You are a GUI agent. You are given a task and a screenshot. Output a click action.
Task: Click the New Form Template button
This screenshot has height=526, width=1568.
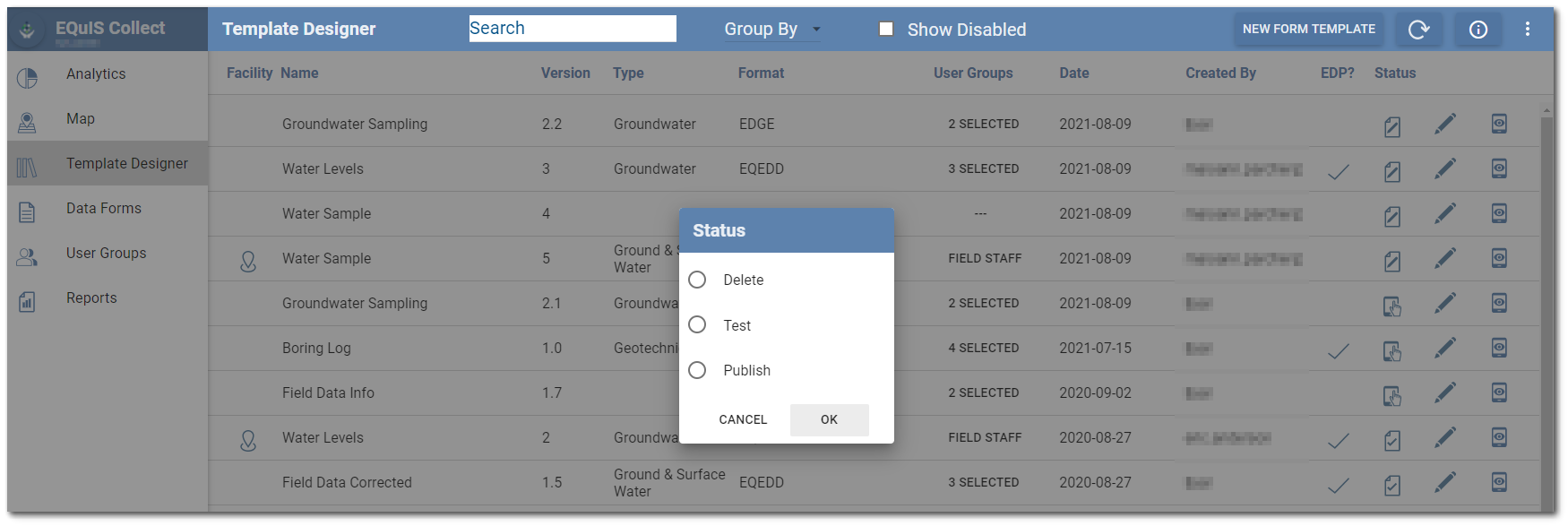pos(1308,30)
